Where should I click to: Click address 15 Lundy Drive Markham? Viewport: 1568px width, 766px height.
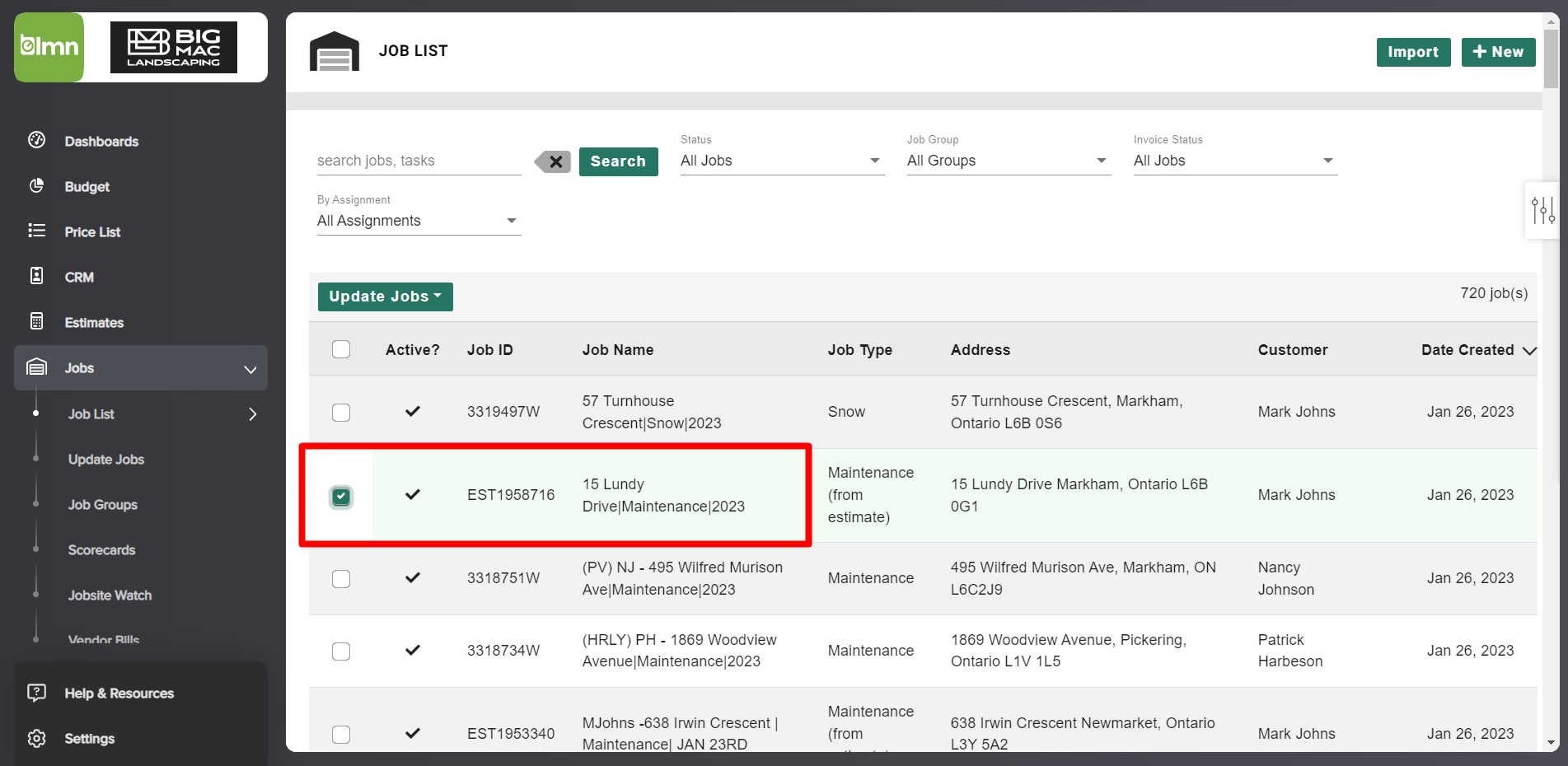point(1079,495)
